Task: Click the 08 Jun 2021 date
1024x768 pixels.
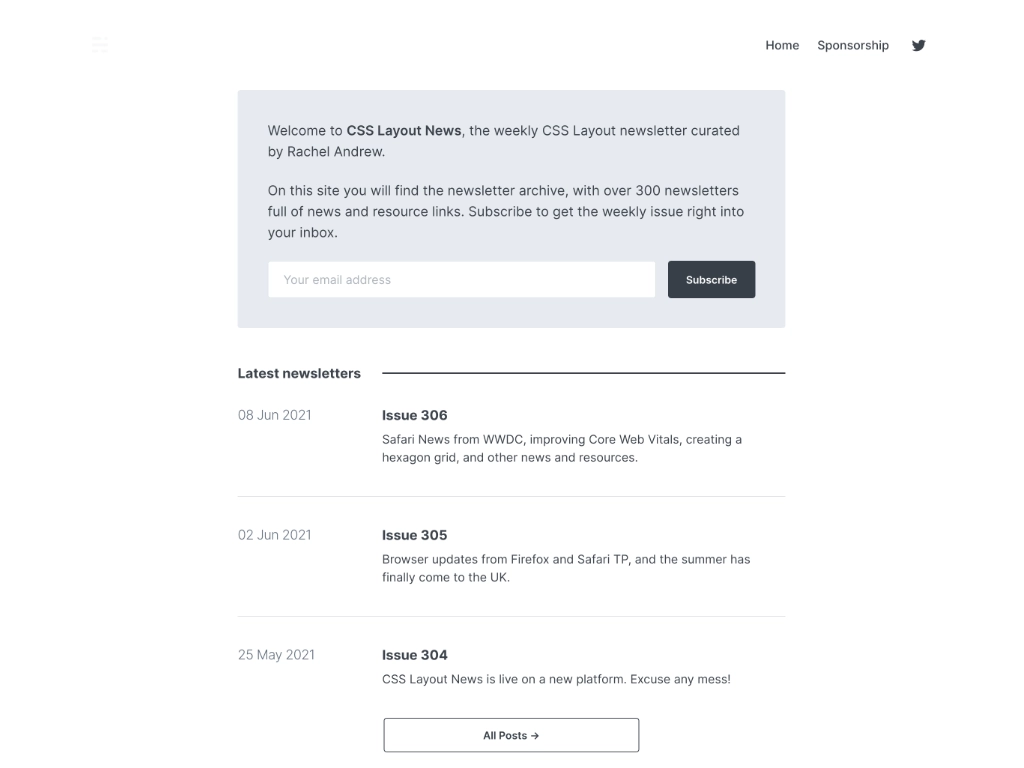Action: [275, 415]
